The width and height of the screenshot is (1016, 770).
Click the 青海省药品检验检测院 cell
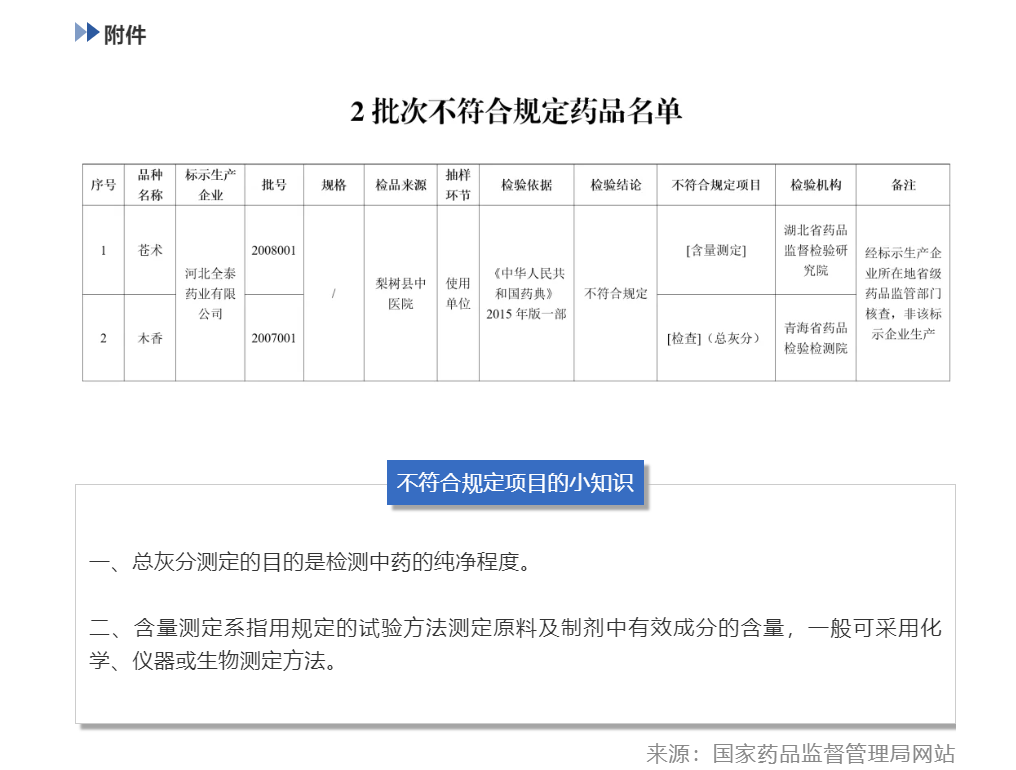[816, 338]
